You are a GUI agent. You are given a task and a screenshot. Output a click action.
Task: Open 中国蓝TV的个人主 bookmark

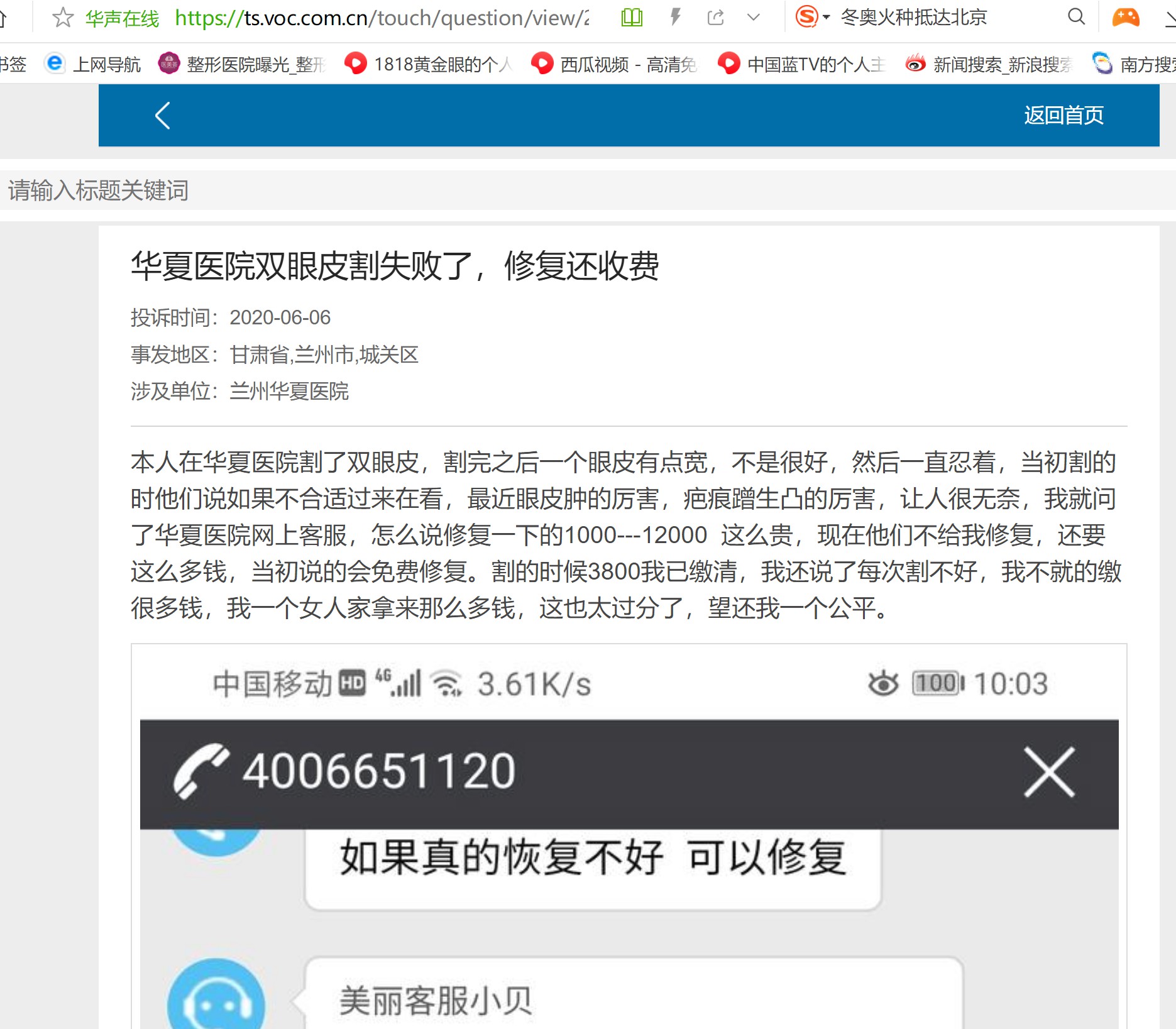(802, 64)
